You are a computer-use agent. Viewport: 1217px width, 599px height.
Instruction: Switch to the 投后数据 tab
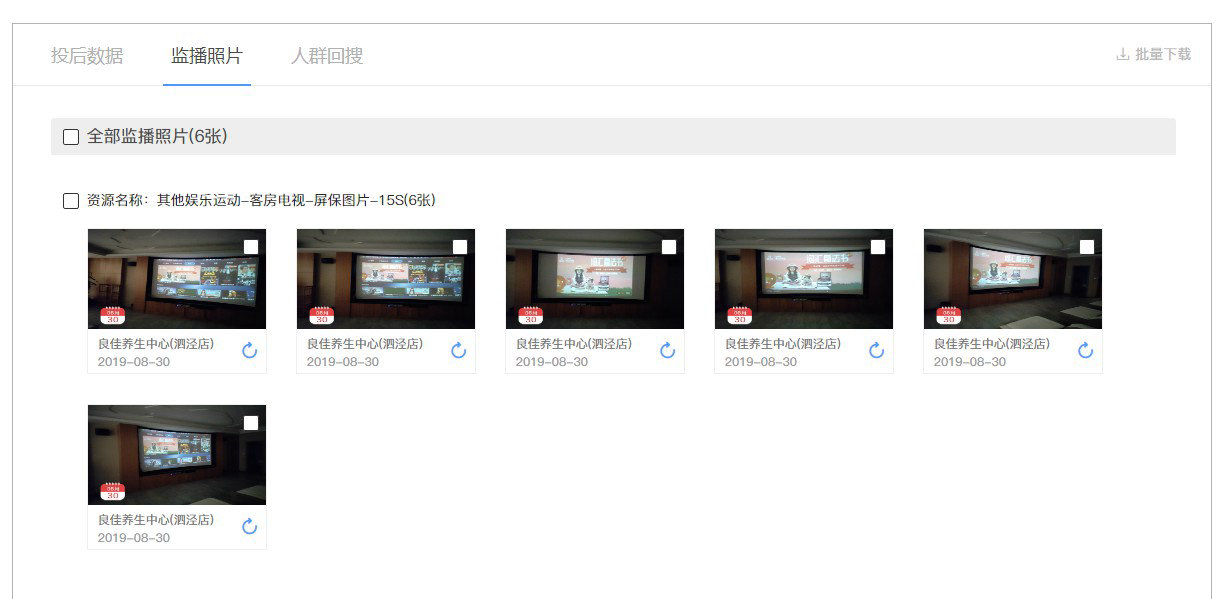(x=87, y=56)
